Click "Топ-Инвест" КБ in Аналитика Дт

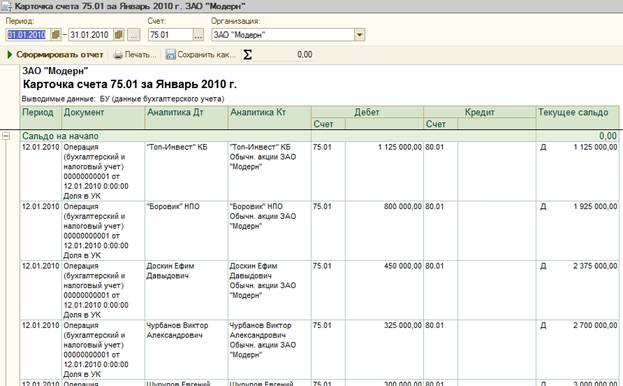pos(177,147)
